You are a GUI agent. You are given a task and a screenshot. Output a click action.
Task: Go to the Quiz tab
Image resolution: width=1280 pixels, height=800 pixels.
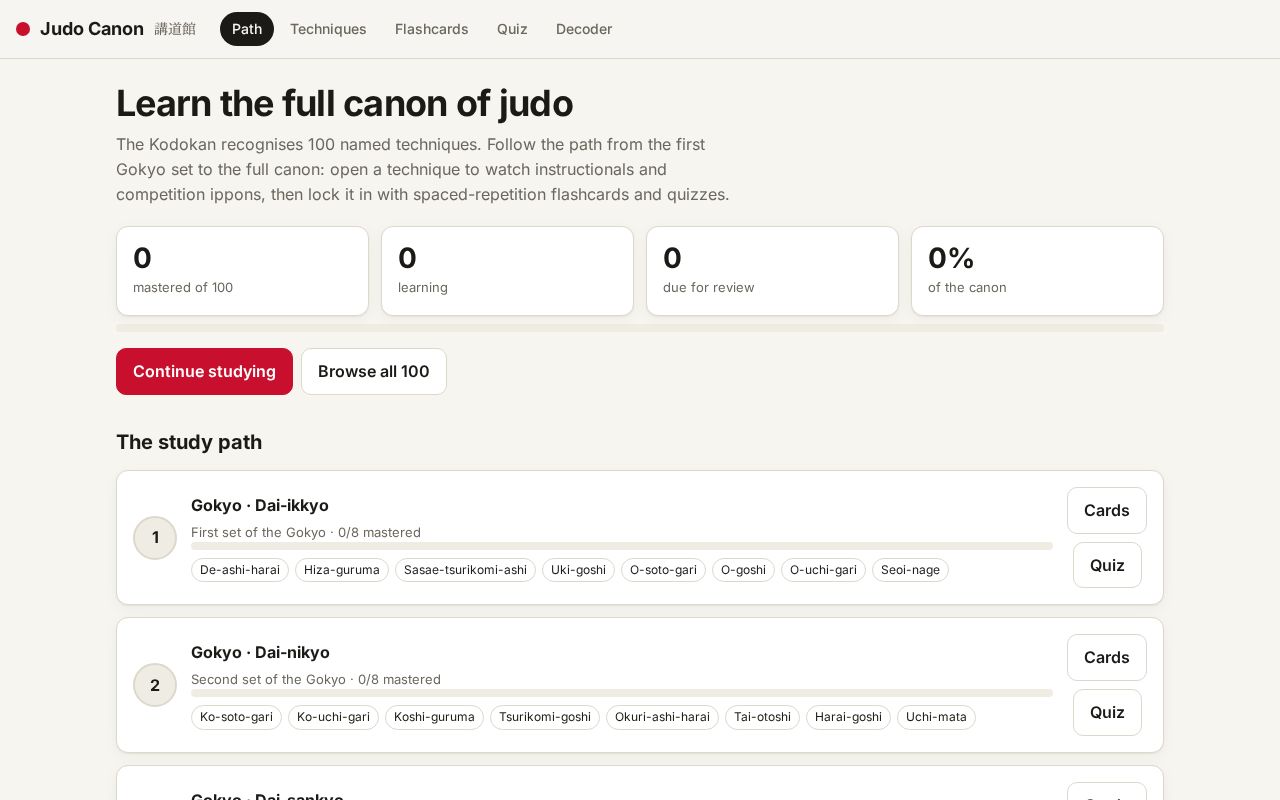(x=512, y=29)
